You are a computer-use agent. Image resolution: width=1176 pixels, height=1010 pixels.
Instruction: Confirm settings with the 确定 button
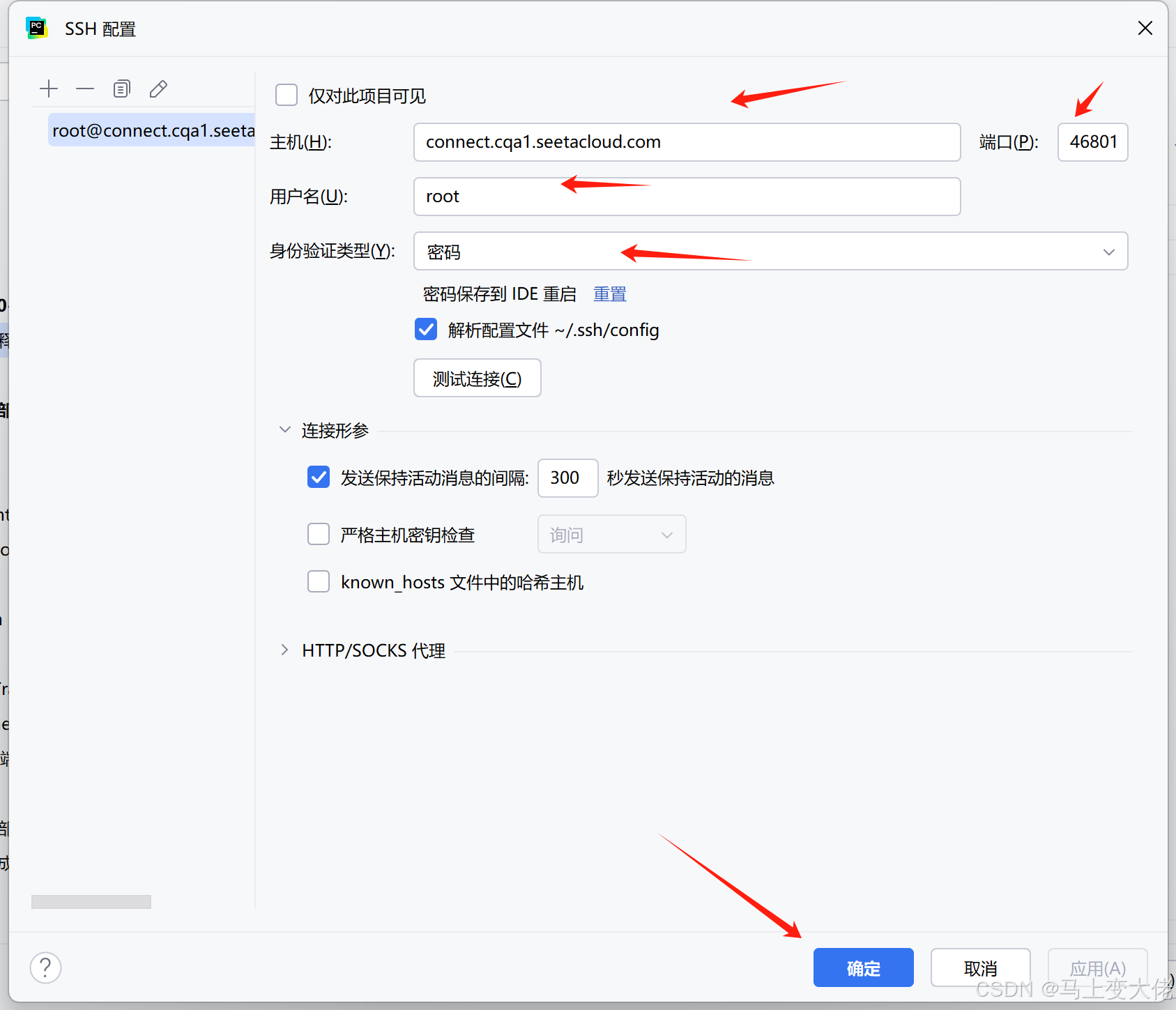tap(863, 967)
